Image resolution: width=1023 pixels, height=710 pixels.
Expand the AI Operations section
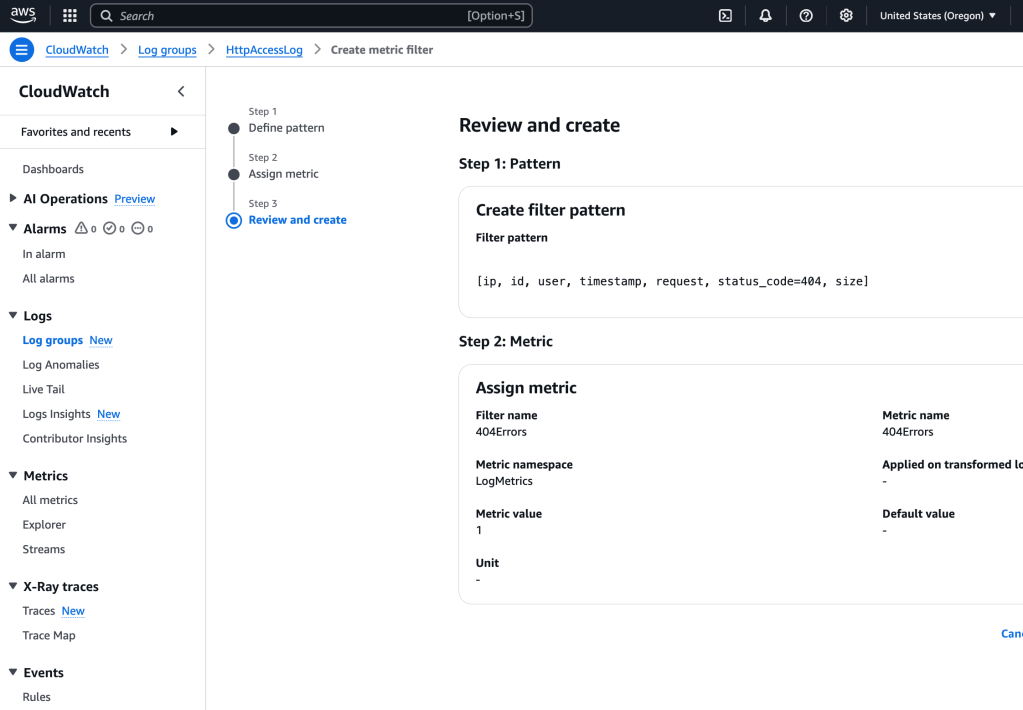coord(13,198)
